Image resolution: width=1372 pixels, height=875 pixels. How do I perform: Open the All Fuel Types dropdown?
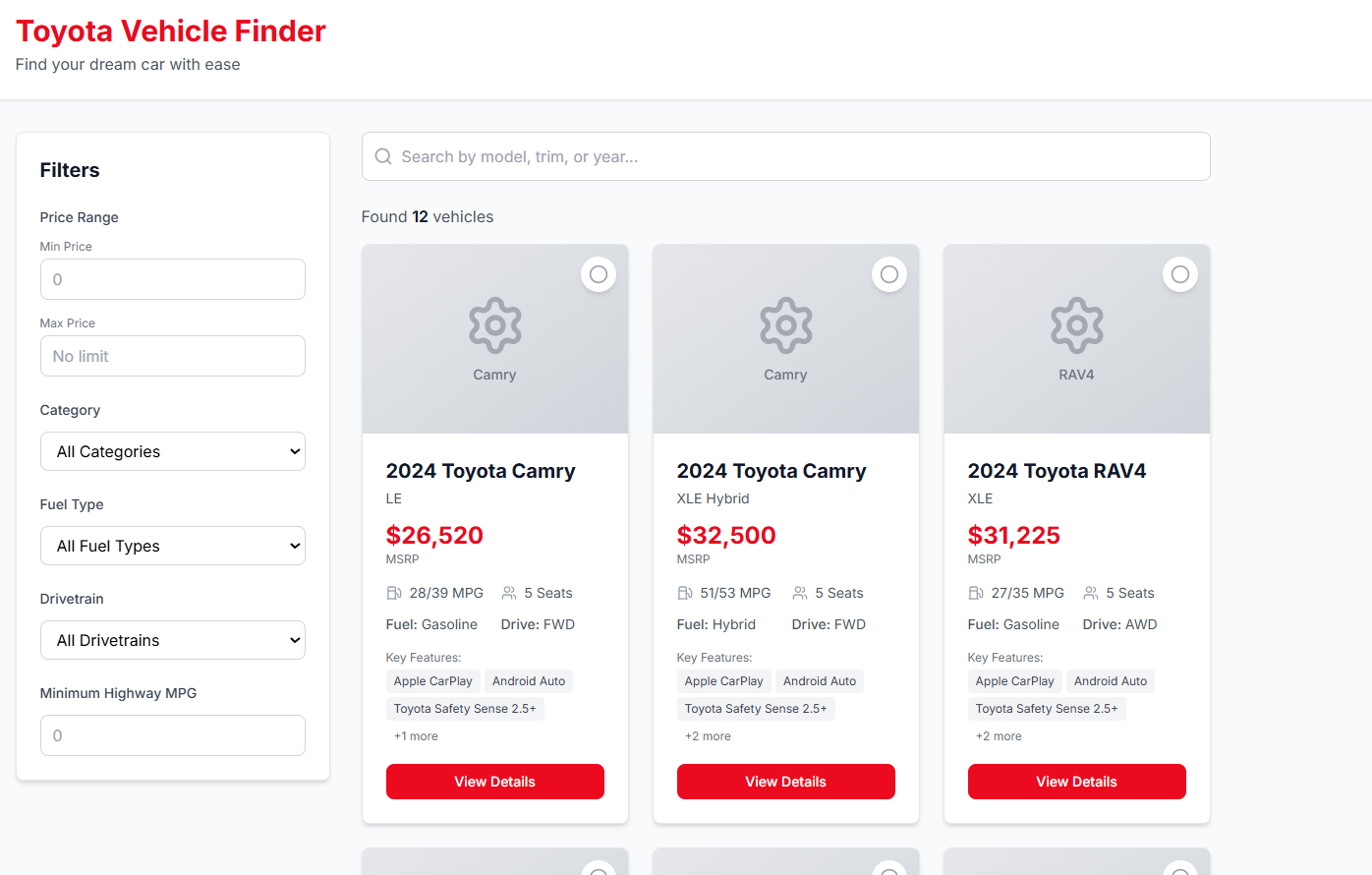click(173, 546)
